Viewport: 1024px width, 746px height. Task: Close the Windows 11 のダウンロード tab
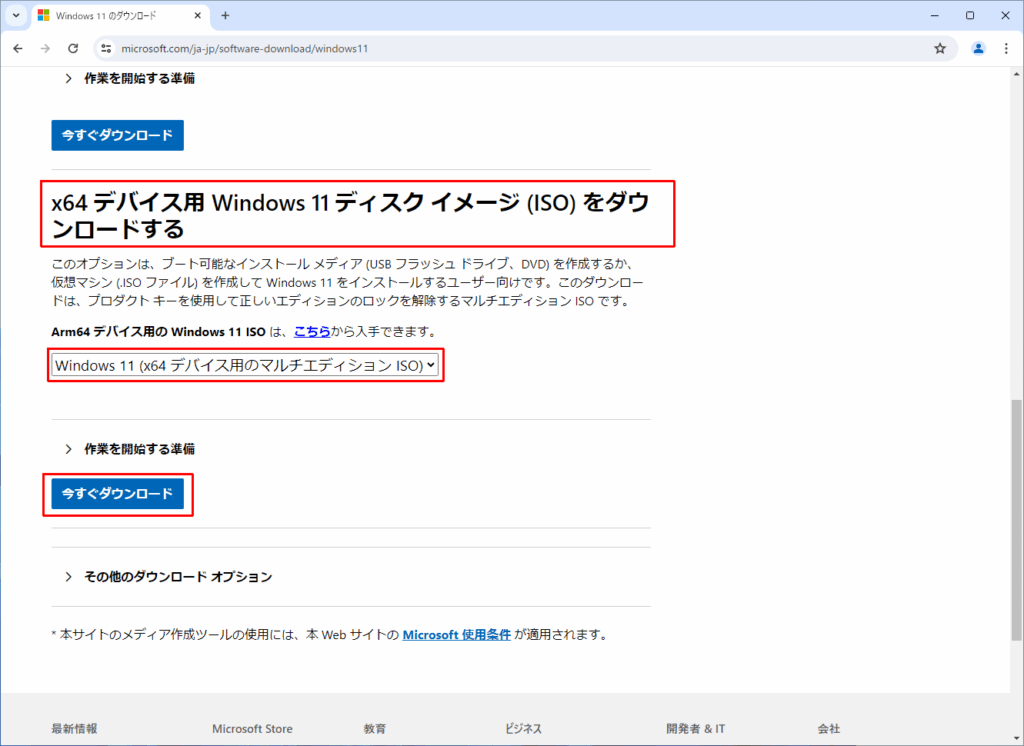pos(197,16)
